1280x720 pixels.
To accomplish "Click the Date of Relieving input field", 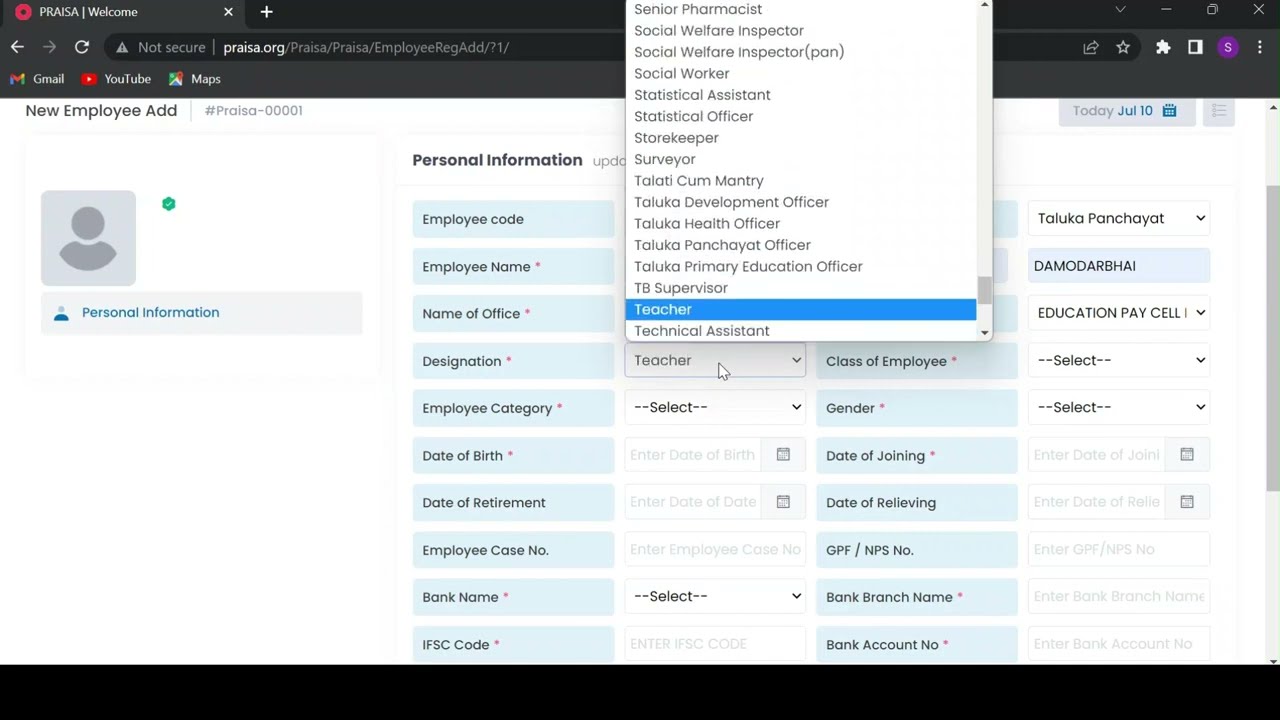I will pyautogui.click(x=1096, y=502).
